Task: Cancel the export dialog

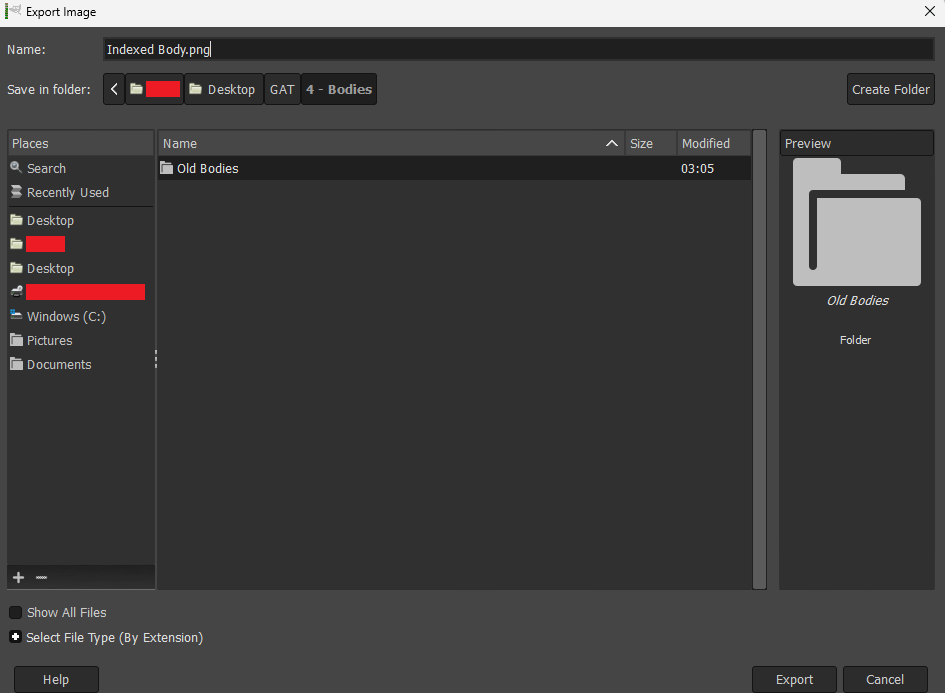Action: pos(884,679)
